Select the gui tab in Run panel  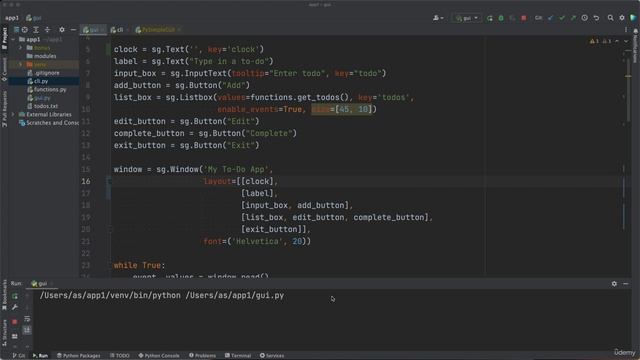(x=41, y=283)
